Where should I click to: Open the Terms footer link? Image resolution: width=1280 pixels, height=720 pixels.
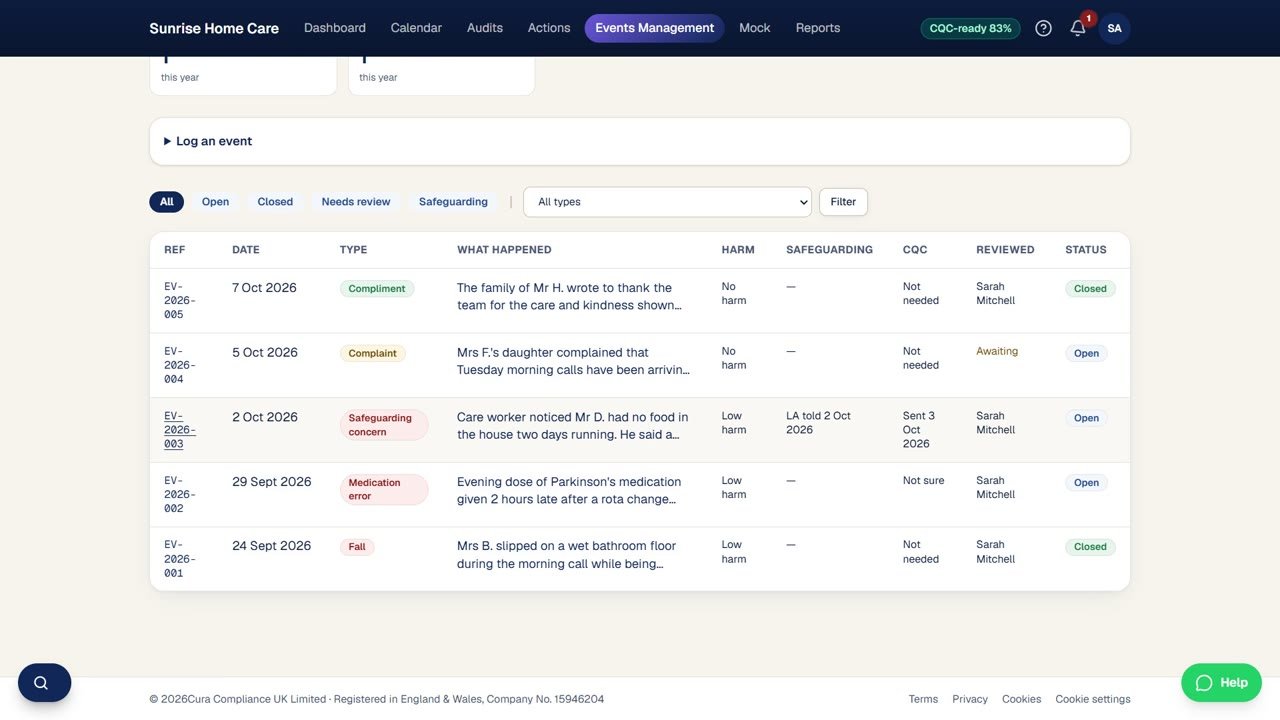point(923,699)
